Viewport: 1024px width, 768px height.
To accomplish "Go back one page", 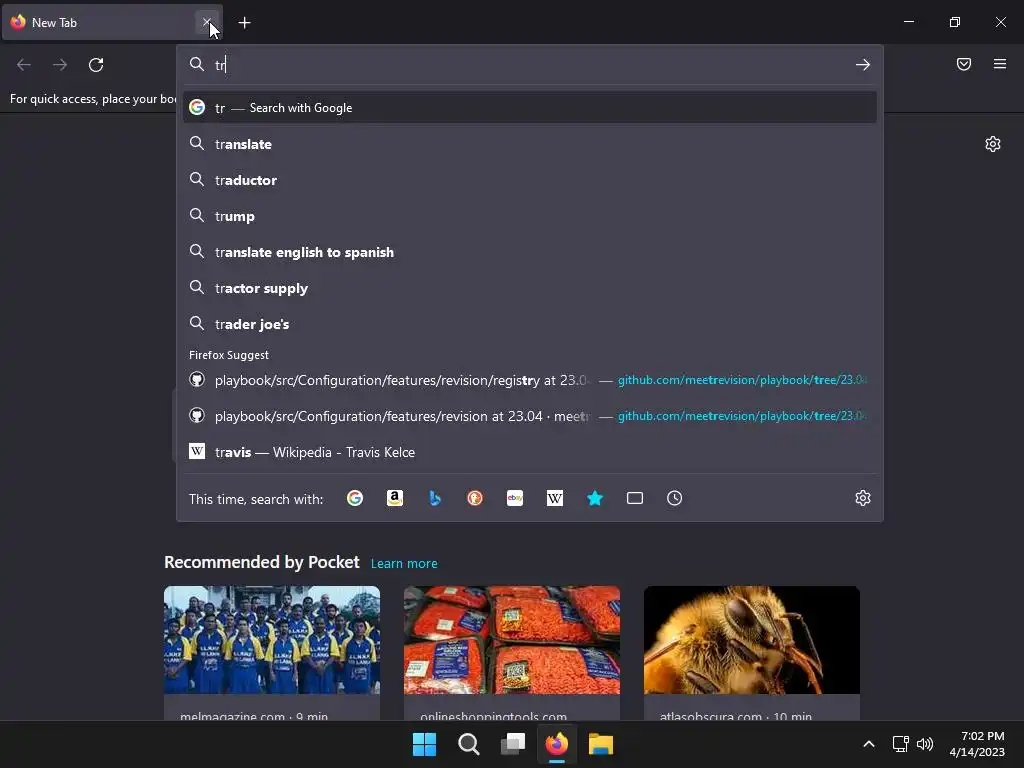I will click(x=24, y=65).
